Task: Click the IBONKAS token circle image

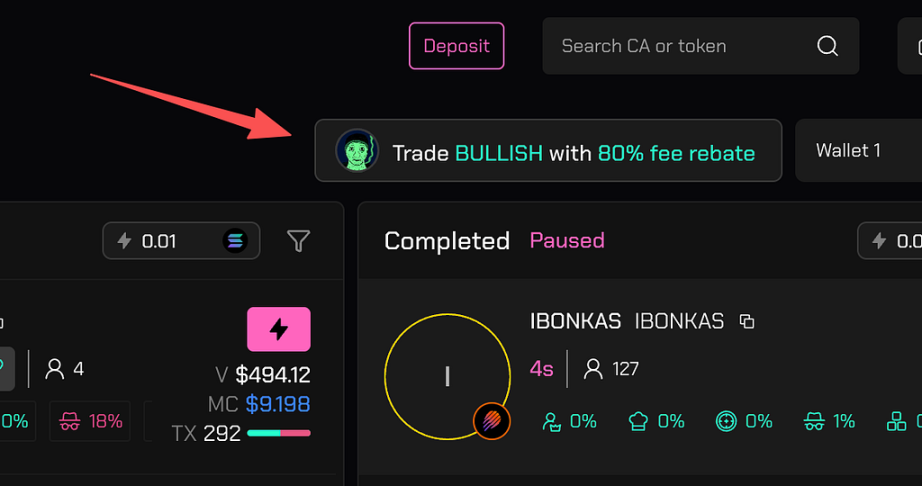Action: click(x=446, y=376)
